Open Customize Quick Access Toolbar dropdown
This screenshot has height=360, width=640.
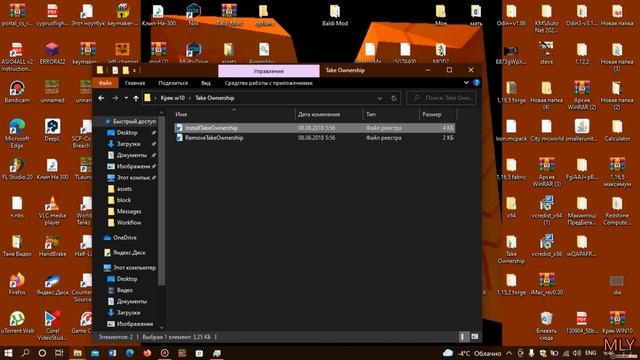click(x=134, y=71)
